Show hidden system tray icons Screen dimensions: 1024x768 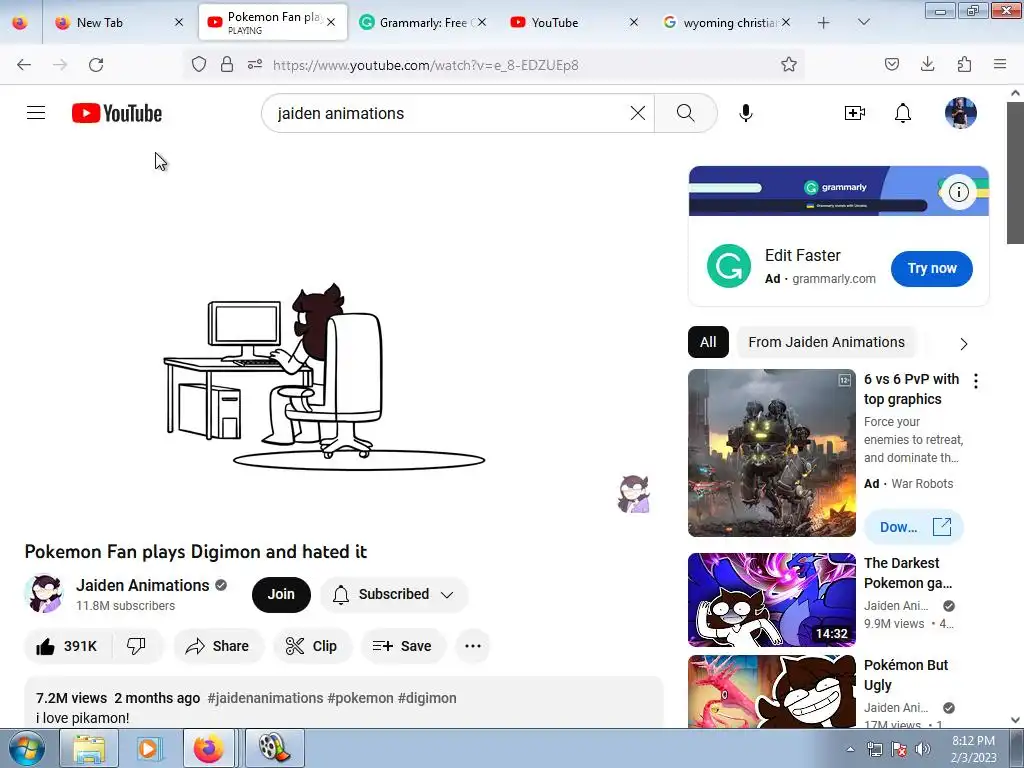(x=850, y=749)
